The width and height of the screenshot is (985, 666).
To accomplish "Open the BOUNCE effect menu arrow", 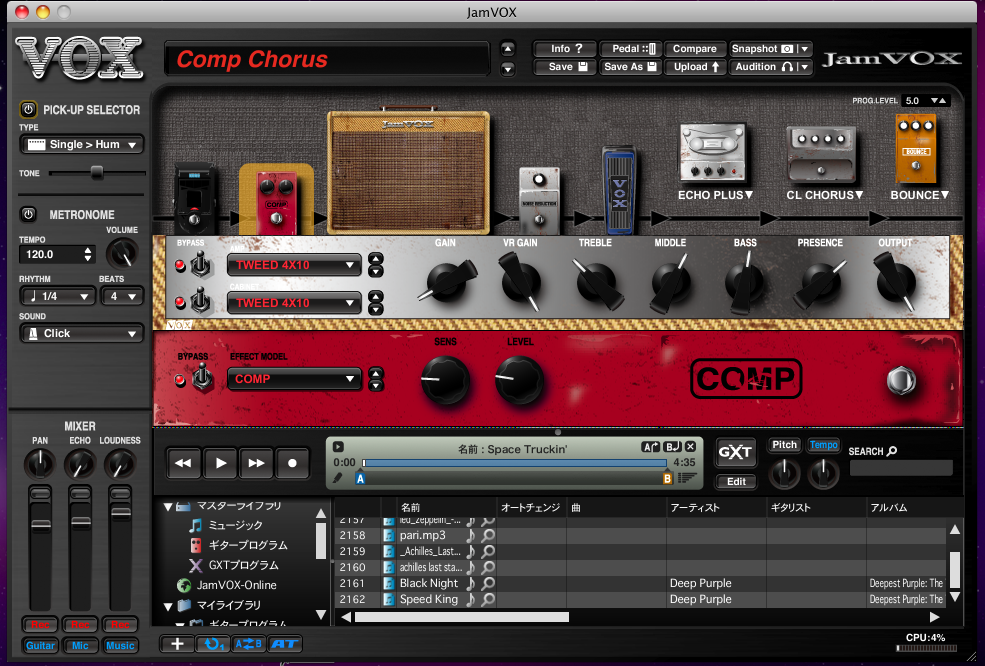I will pos(944,195).
